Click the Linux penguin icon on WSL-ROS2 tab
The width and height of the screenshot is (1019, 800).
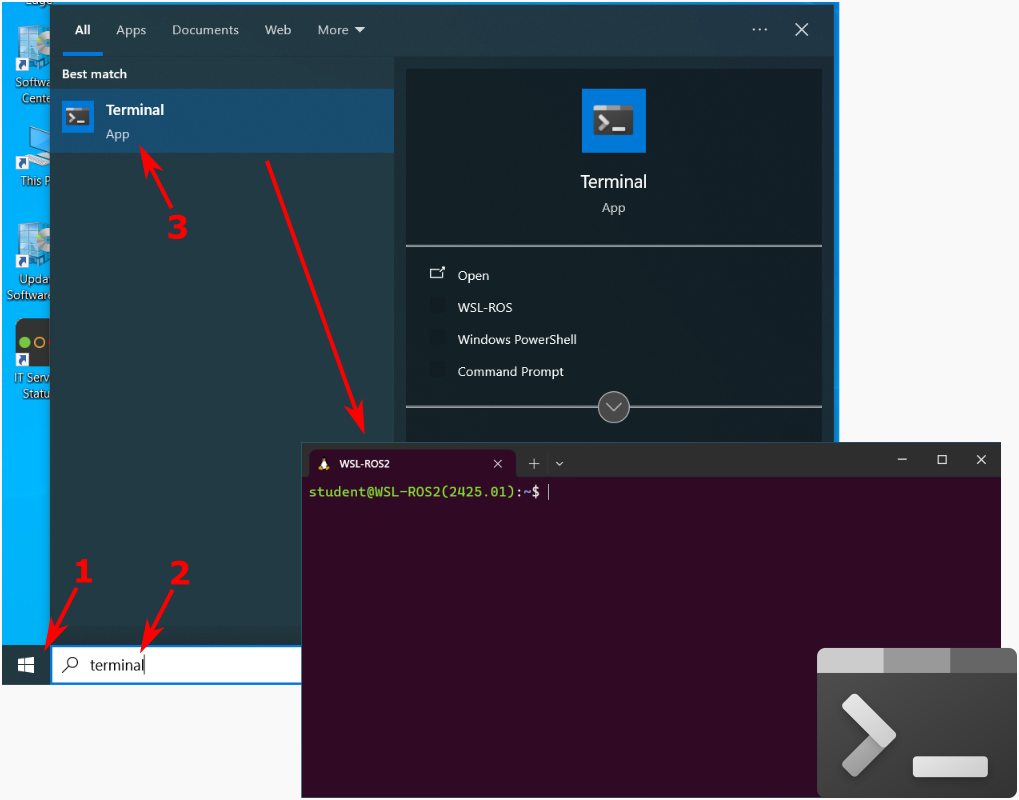324,464
